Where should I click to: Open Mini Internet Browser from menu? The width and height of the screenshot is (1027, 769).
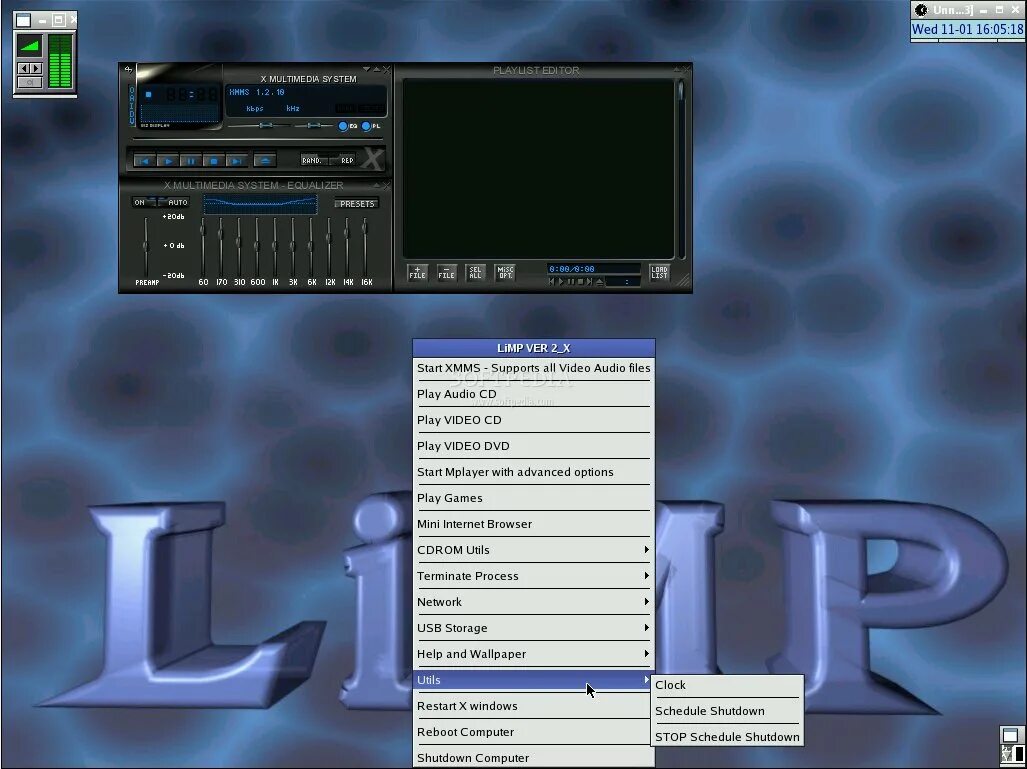click(534, 524)
